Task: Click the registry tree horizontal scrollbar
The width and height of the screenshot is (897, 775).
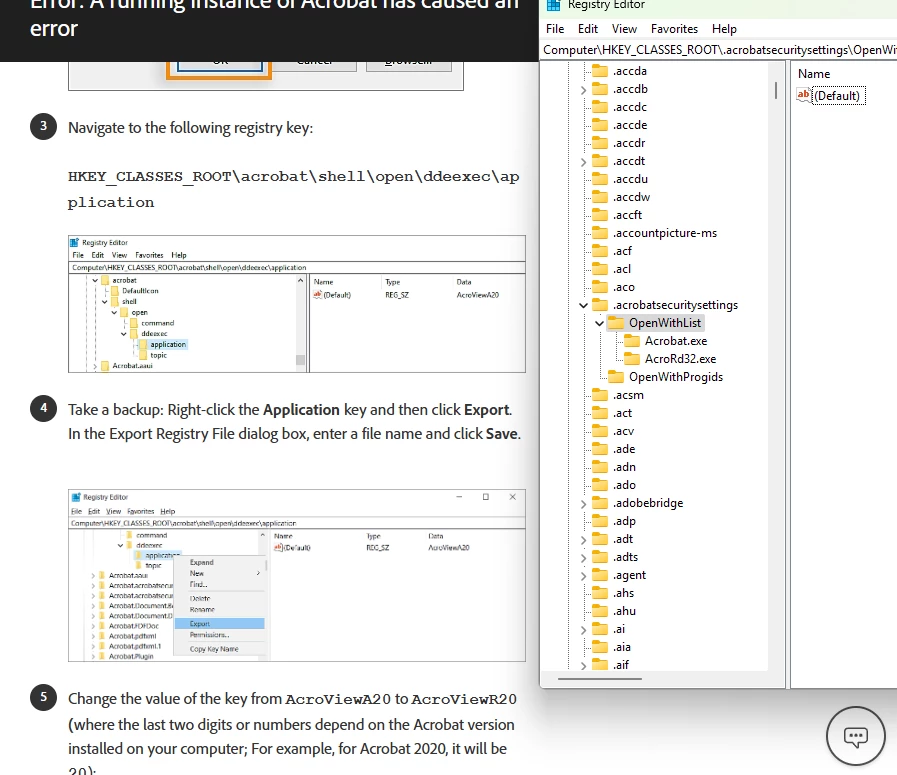Action: (x=600, y=679)
